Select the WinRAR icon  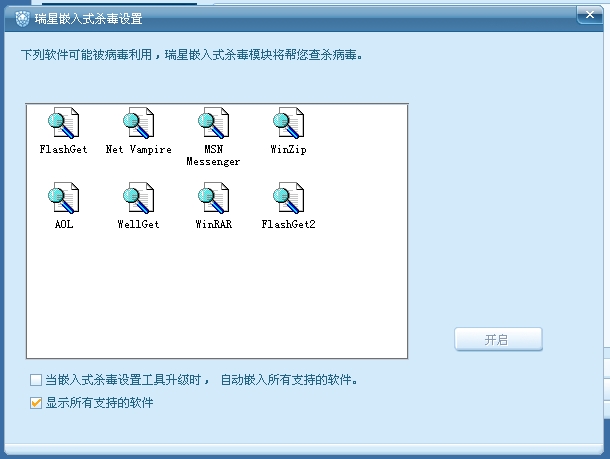point(214,198)
